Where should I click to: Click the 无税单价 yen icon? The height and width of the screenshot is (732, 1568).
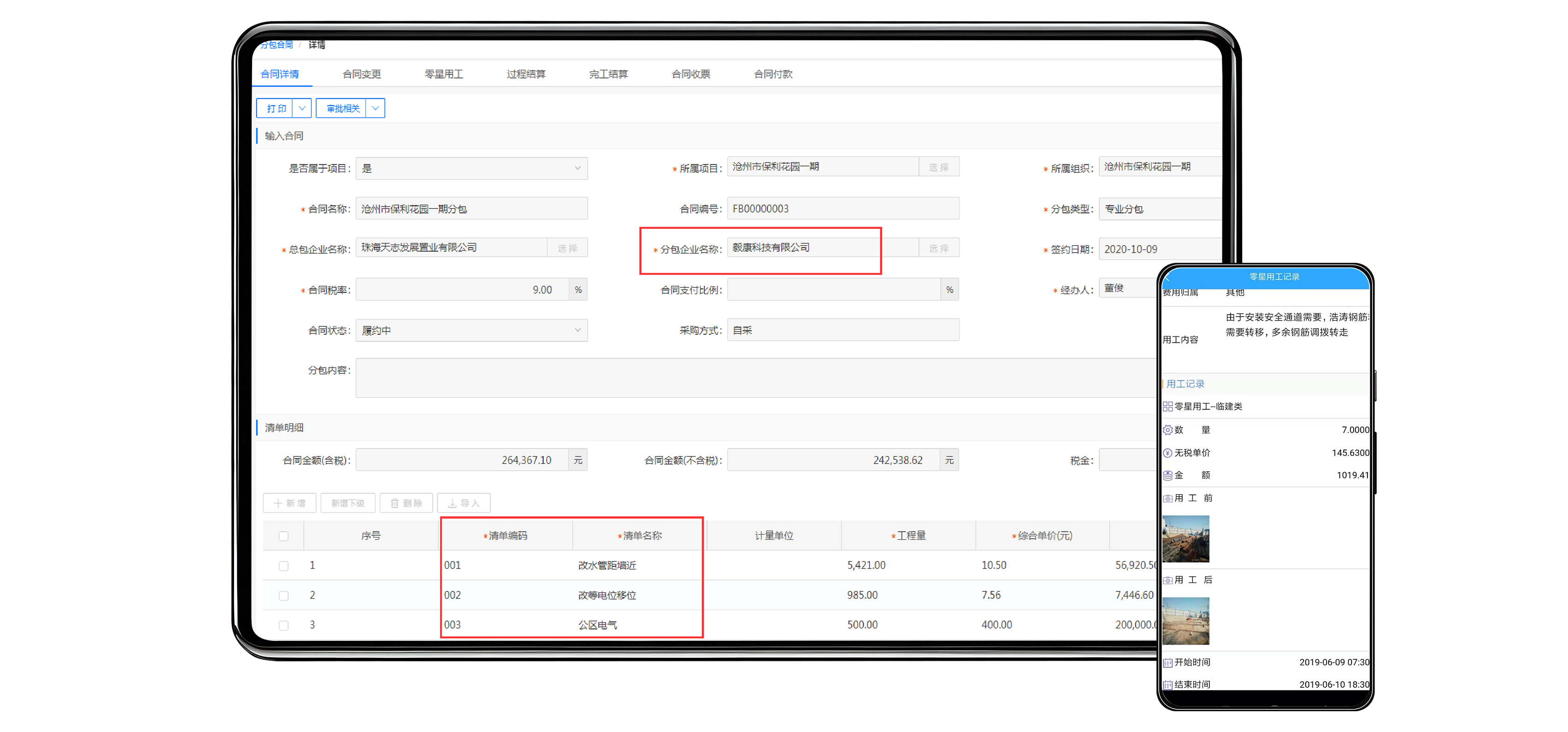point(1167,453)
